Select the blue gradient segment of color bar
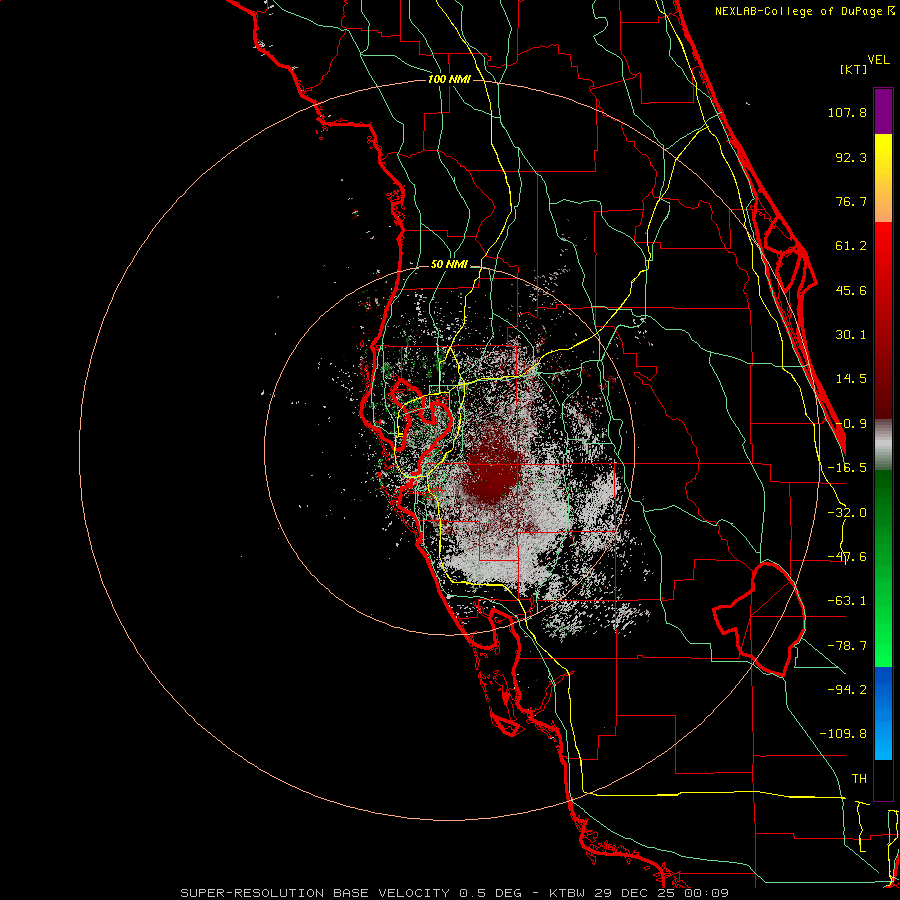Screen dimensions: 900x900 (x=883, y=713)
